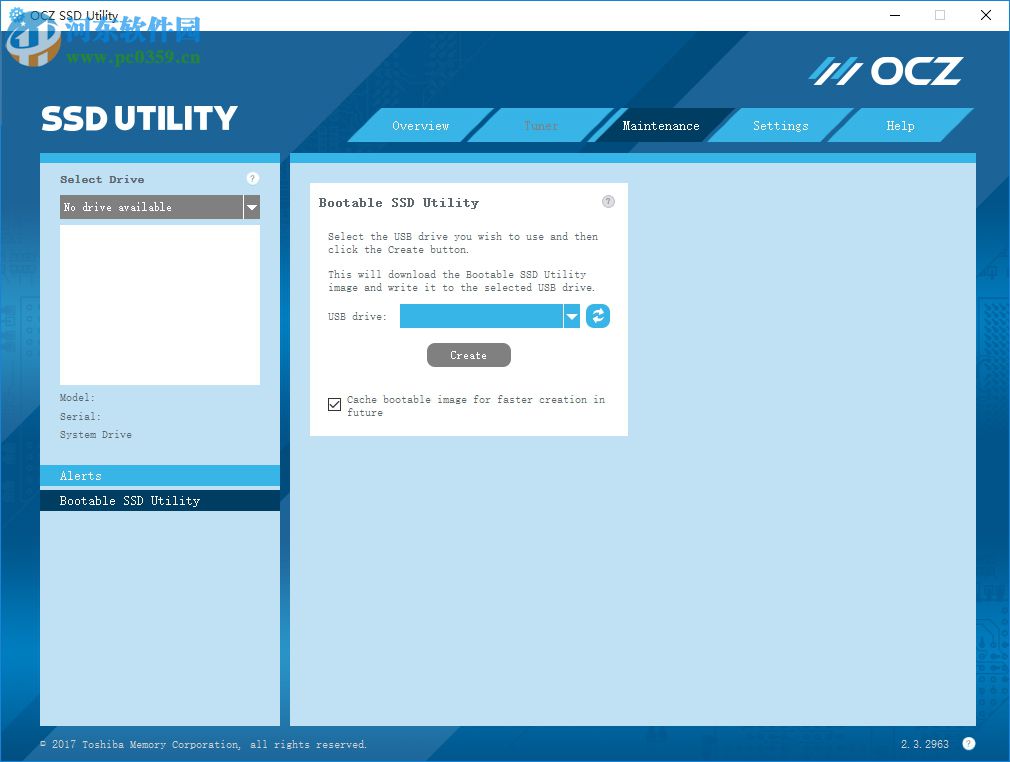
Task: Click the version help icon at bottom right
Action: (x=969, y=743)
